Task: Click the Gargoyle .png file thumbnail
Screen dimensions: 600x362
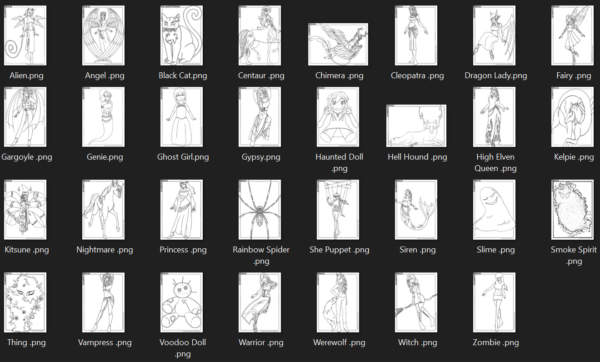Action: point(25,117)
